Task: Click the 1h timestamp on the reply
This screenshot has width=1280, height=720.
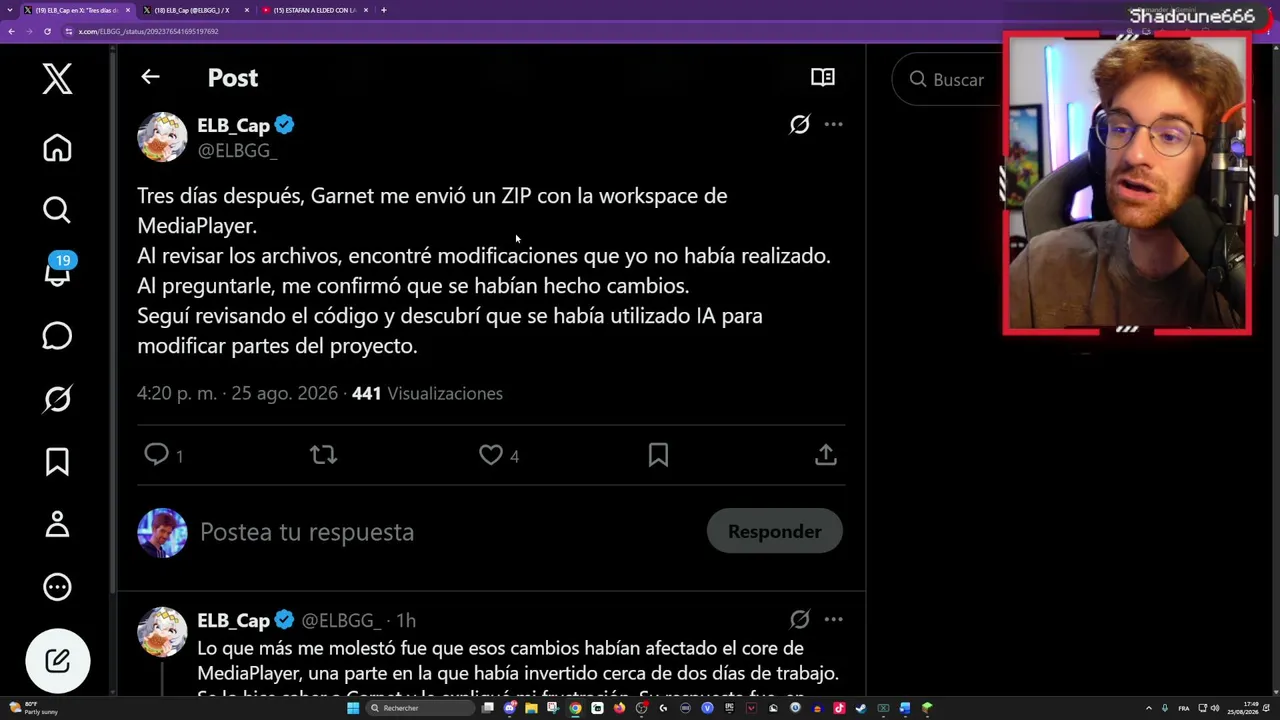Action: click(405, 621)
